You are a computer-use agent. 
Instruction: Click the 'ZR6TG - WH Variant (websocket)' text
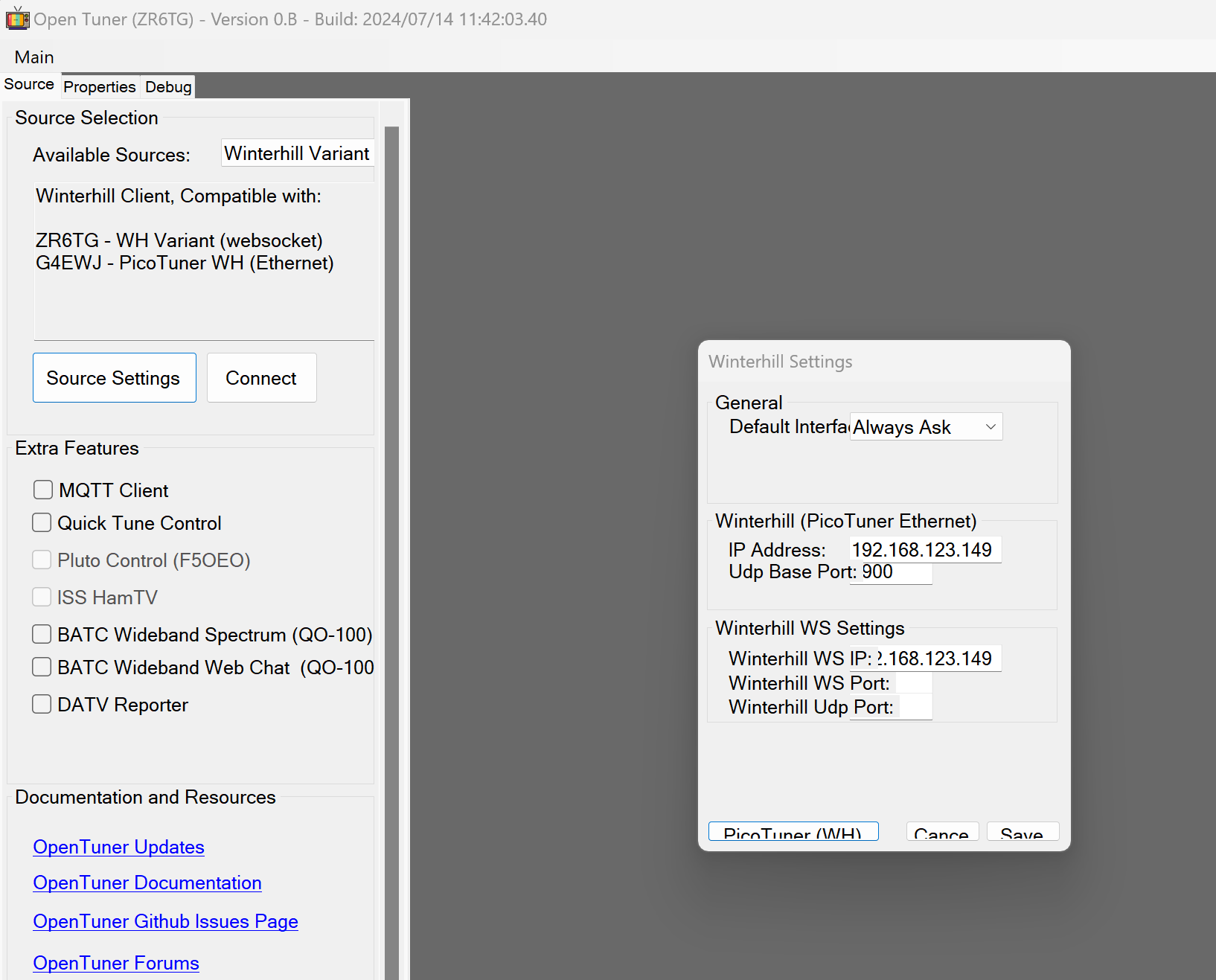[x=179, y=240]
